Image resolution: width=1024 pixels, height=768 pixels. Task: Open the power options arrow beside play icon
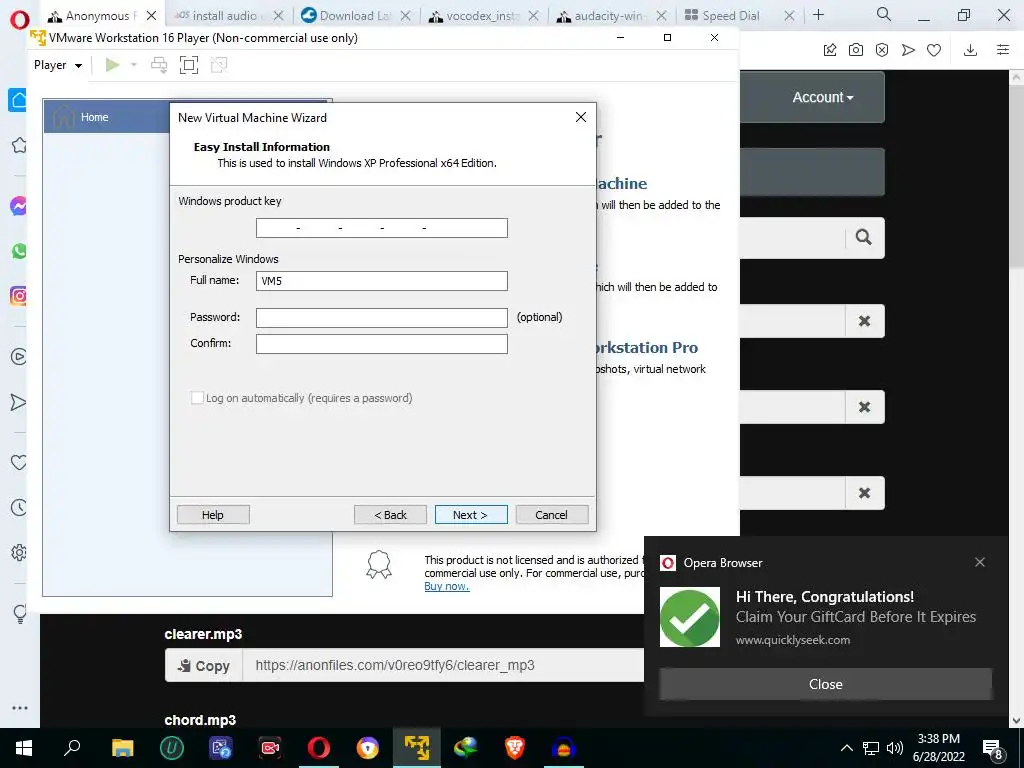tap(134, 65)
